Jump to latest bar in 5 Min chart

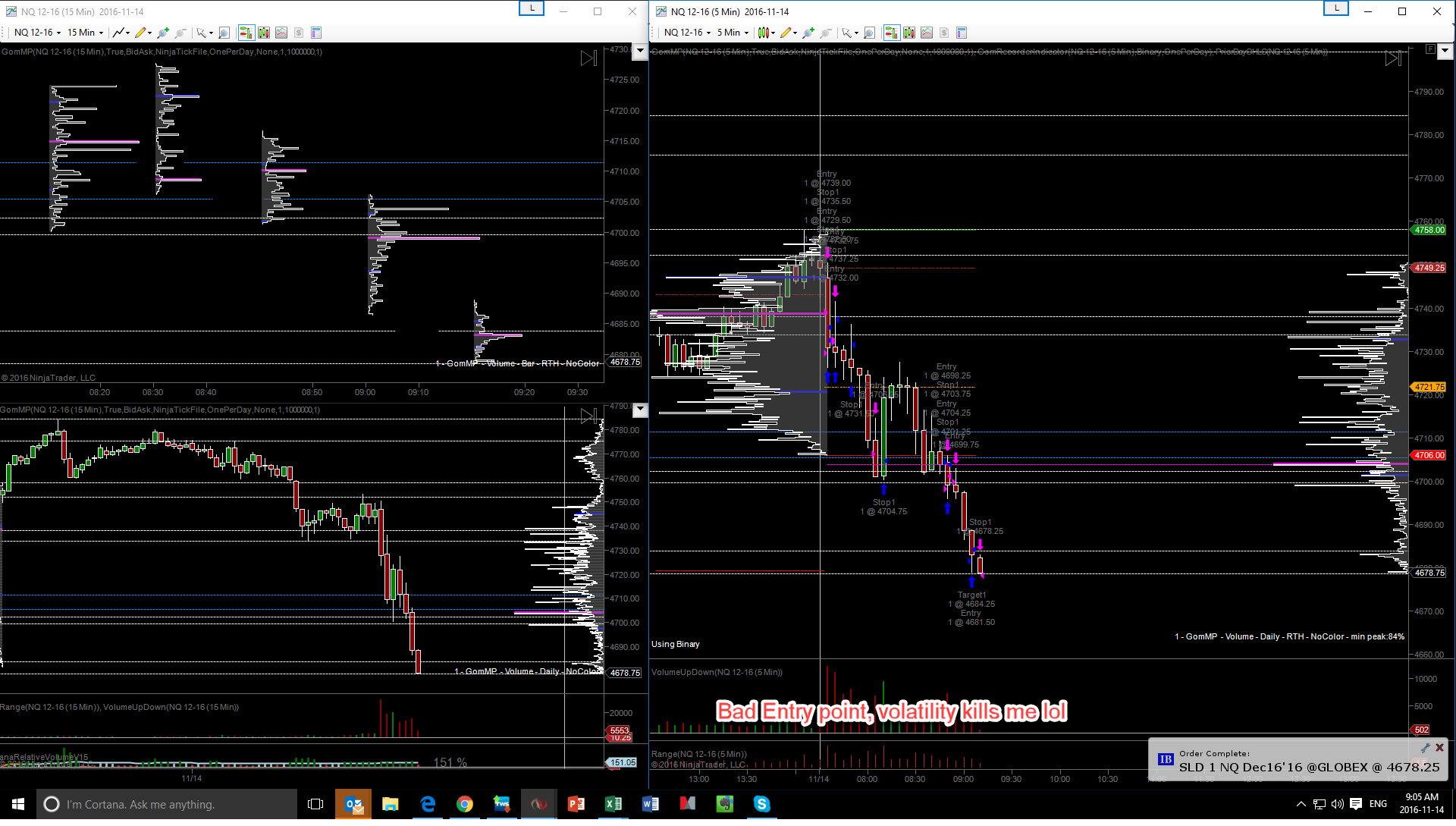coord(1393,58)
